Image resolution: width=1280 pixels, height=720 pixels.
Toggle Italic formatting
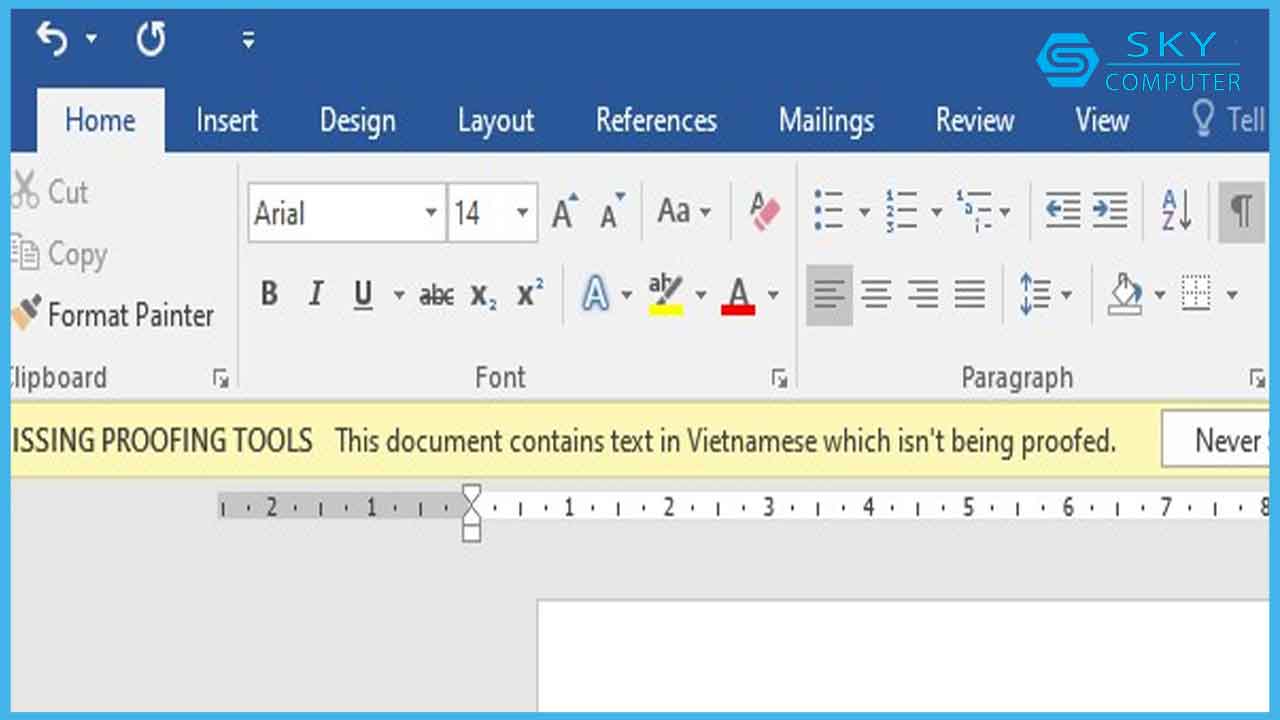click(316, 294)
